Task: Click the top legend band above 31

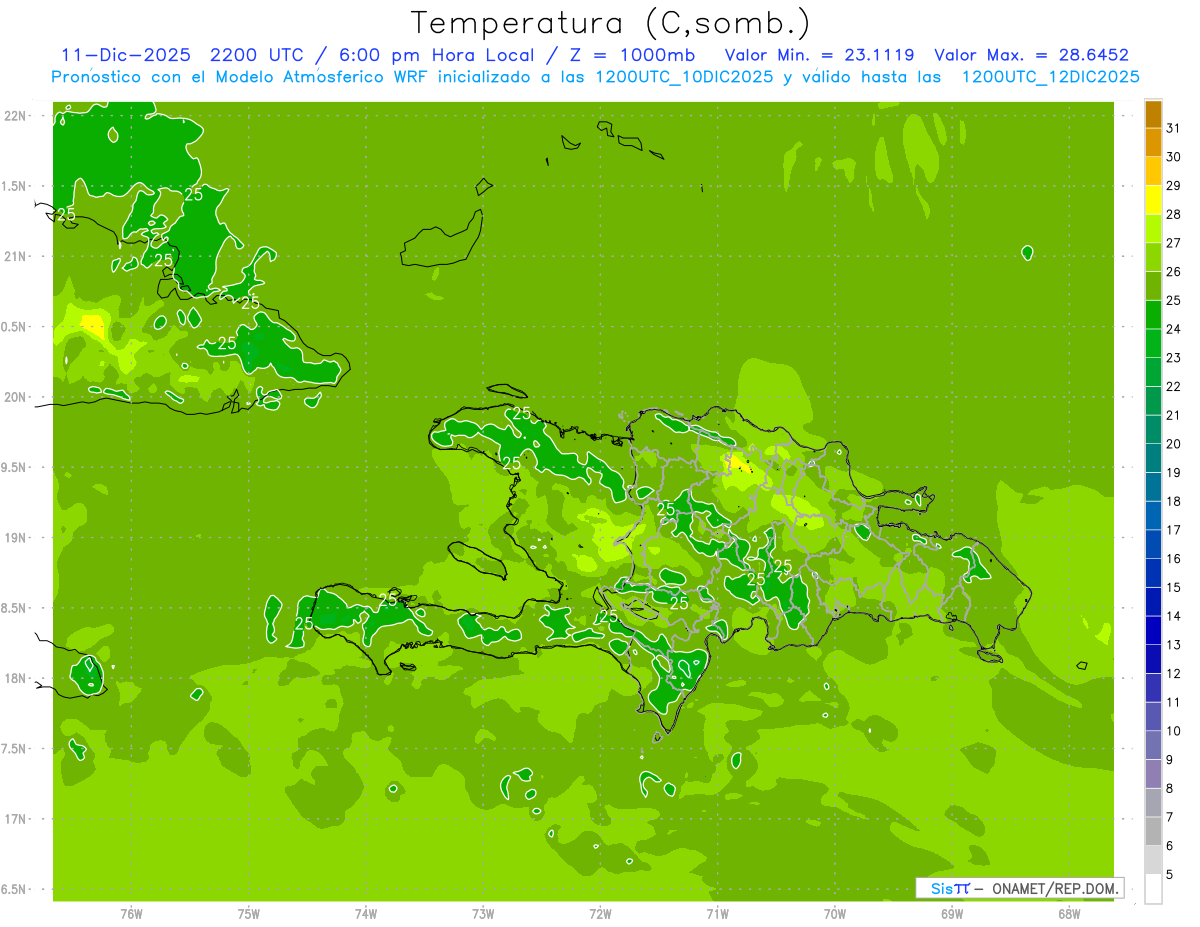Action: click(x=1153, y=114)
